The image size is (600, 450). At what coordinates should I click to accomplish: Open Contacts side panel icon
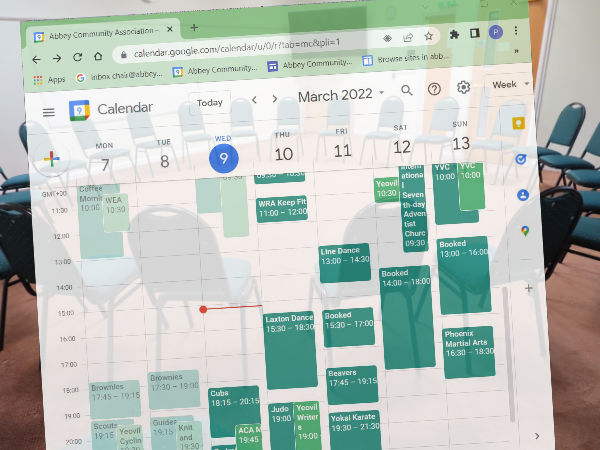(x=522, y=195)
